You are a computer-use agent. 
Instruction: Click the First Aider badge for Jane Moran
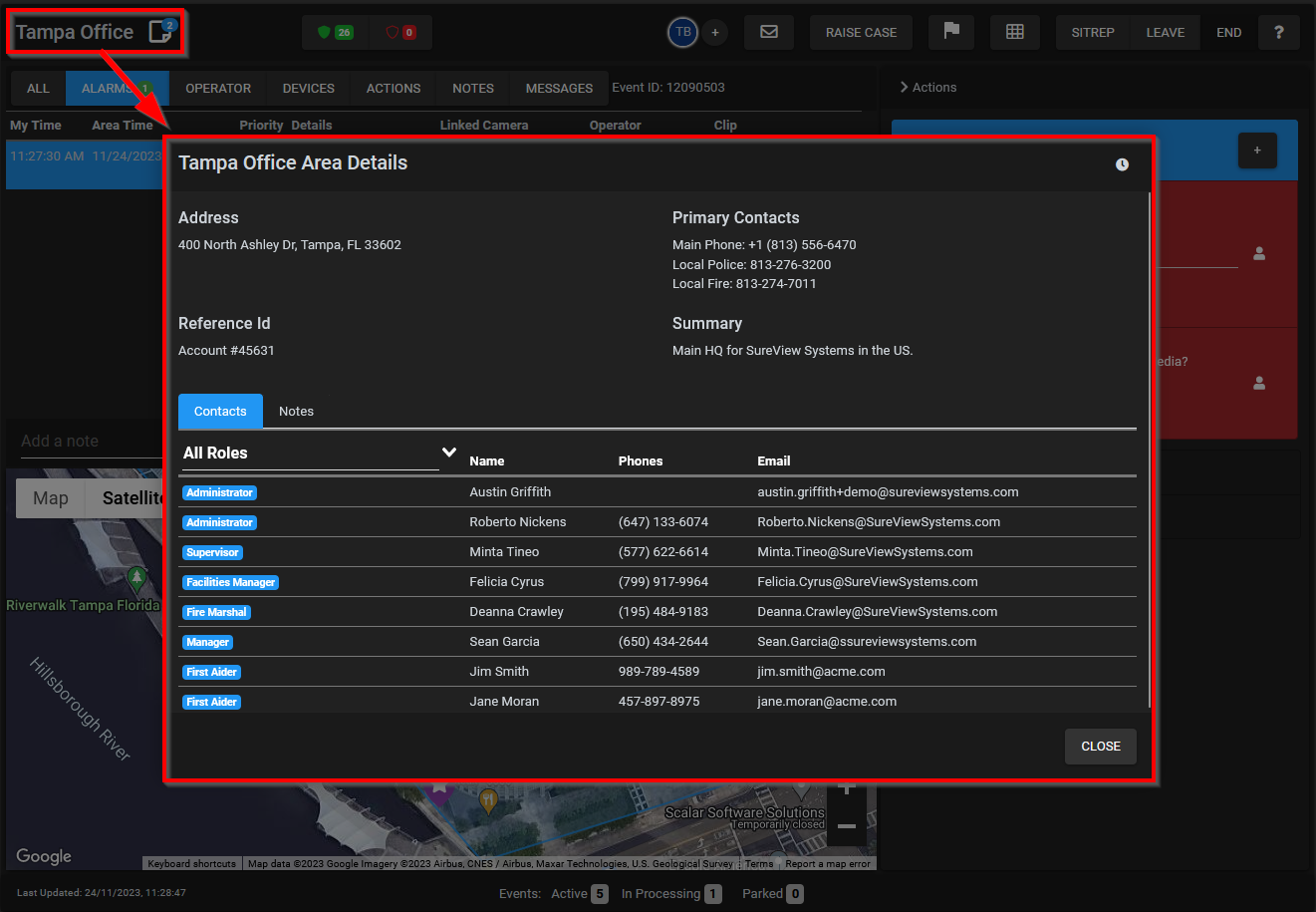(x=211, y=702)
